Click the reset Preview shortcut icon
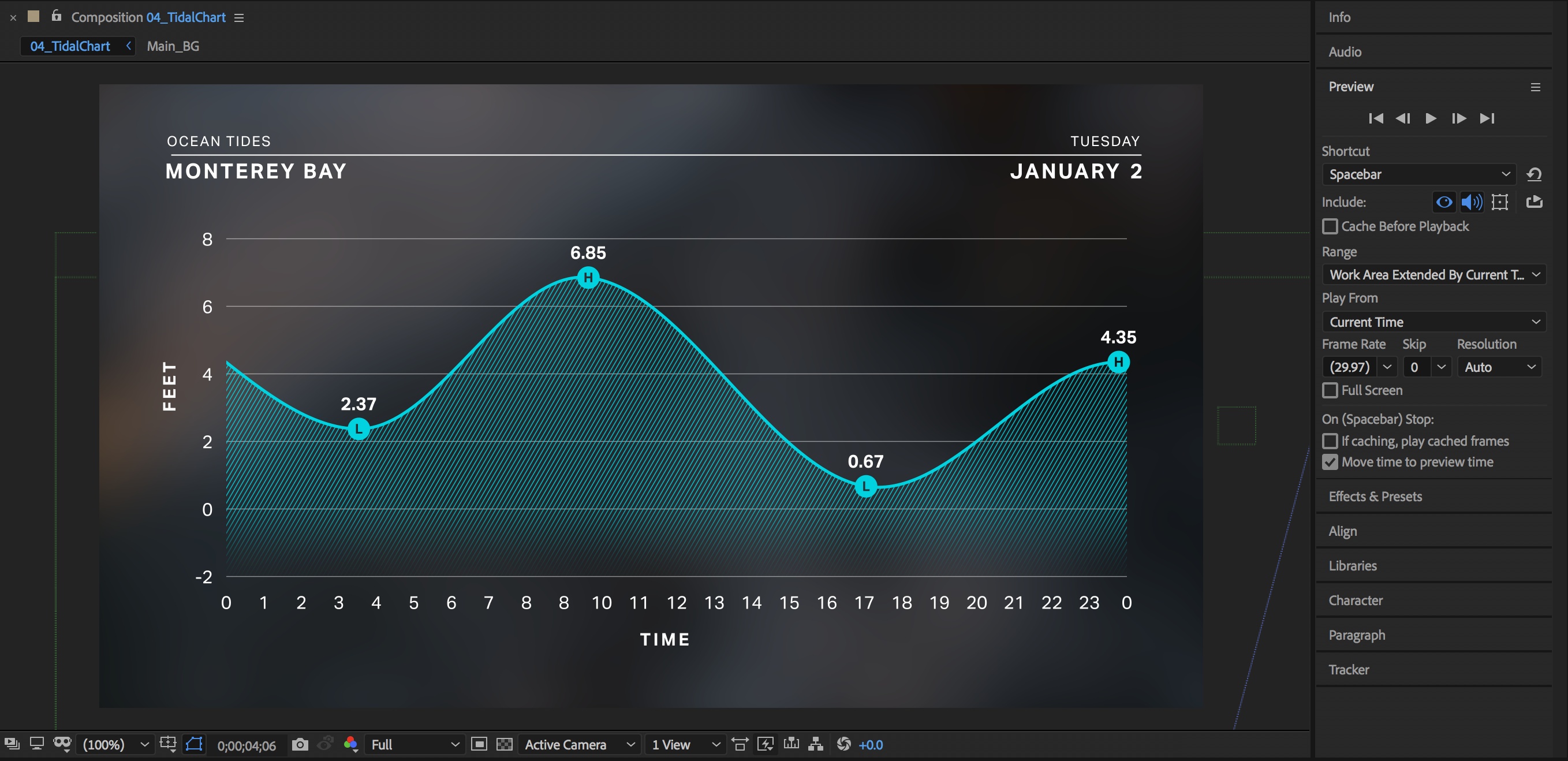This screenshot has width=1568, height=761. (x=1537, y=174)
